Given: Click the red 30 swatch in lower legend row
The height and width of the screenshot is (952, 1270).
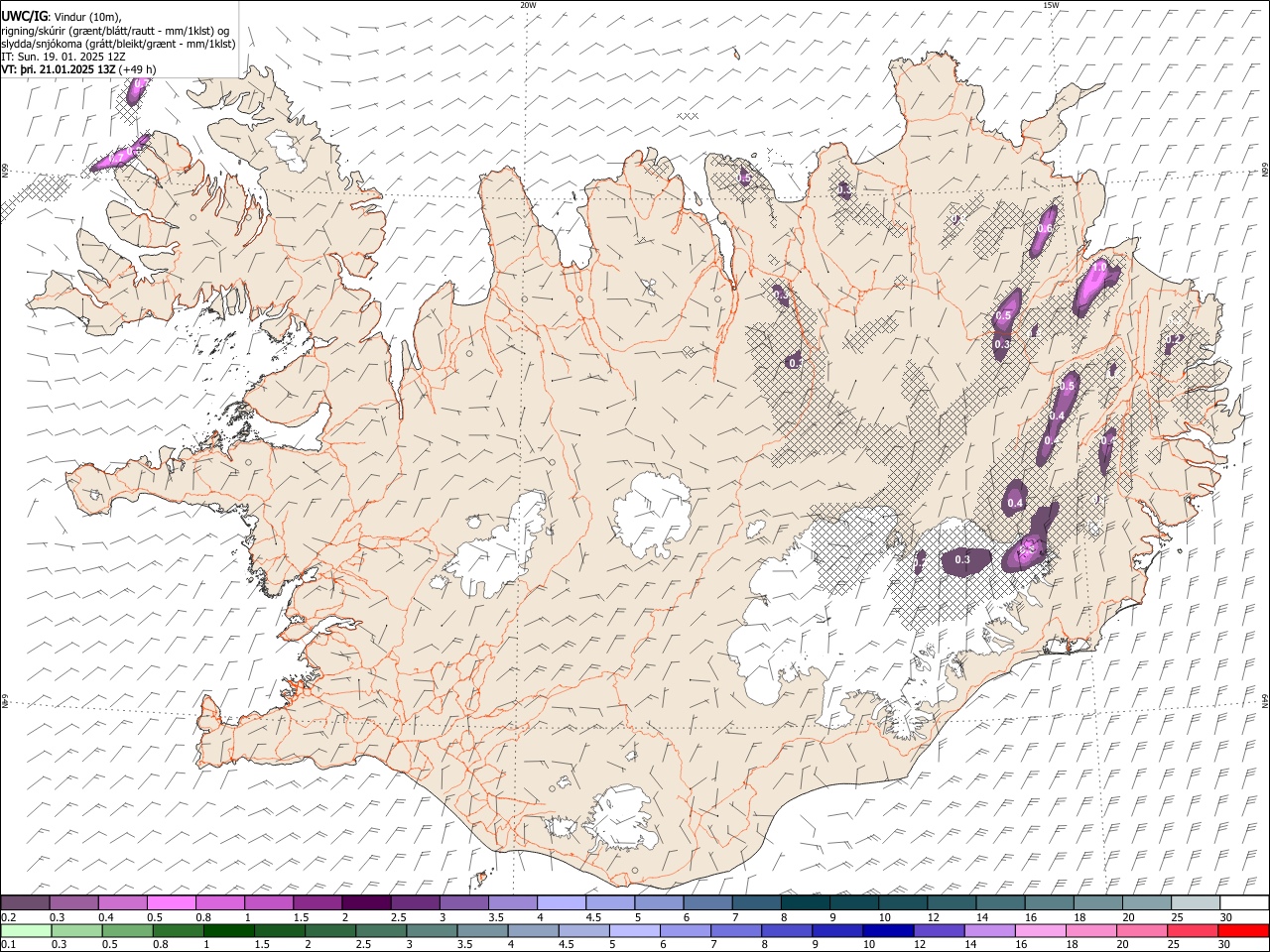Looking at the screenshot, I should [x=1244, y=931].
